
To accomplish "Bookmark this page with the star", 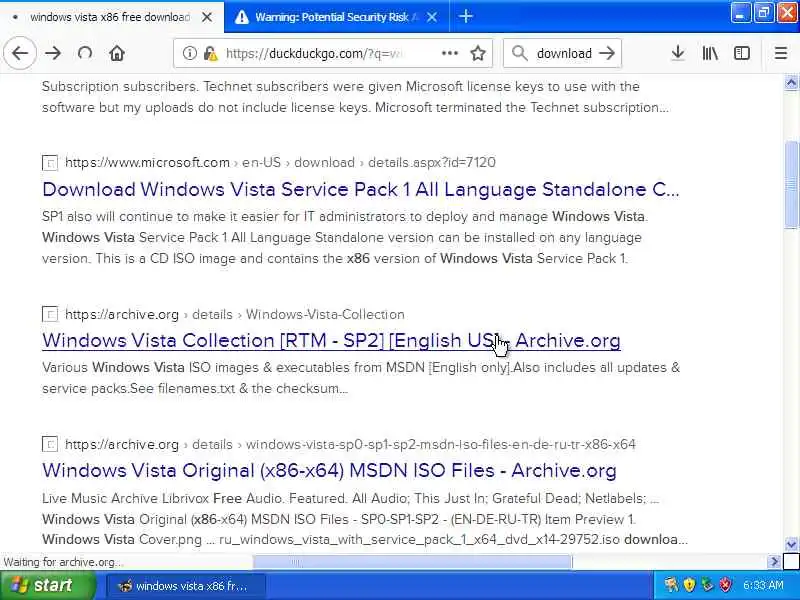I will click(478, 53).
